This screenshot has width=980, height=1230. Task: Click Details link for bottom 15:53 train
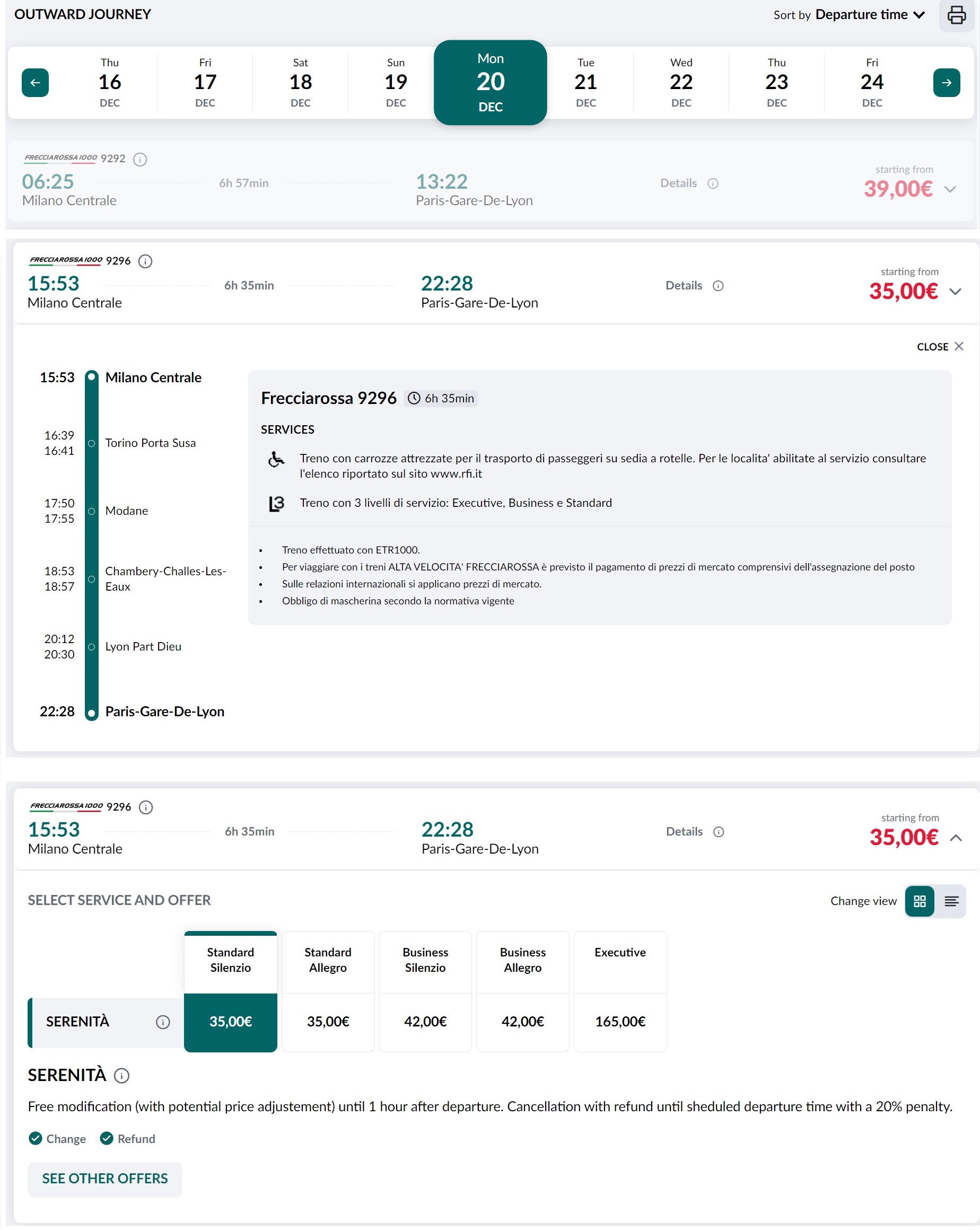click(x=684, y=832)
